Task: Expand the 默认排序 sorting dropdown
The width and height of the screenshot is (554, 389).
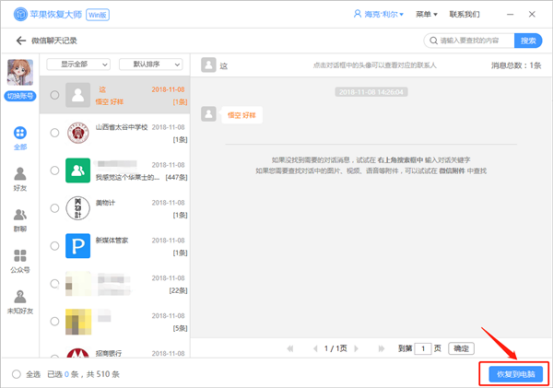Action: coord(151,64)
